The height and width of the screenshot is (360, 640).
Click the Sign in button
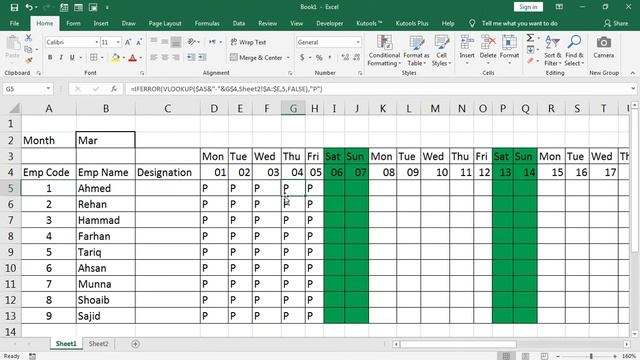[x=528, y=7]
